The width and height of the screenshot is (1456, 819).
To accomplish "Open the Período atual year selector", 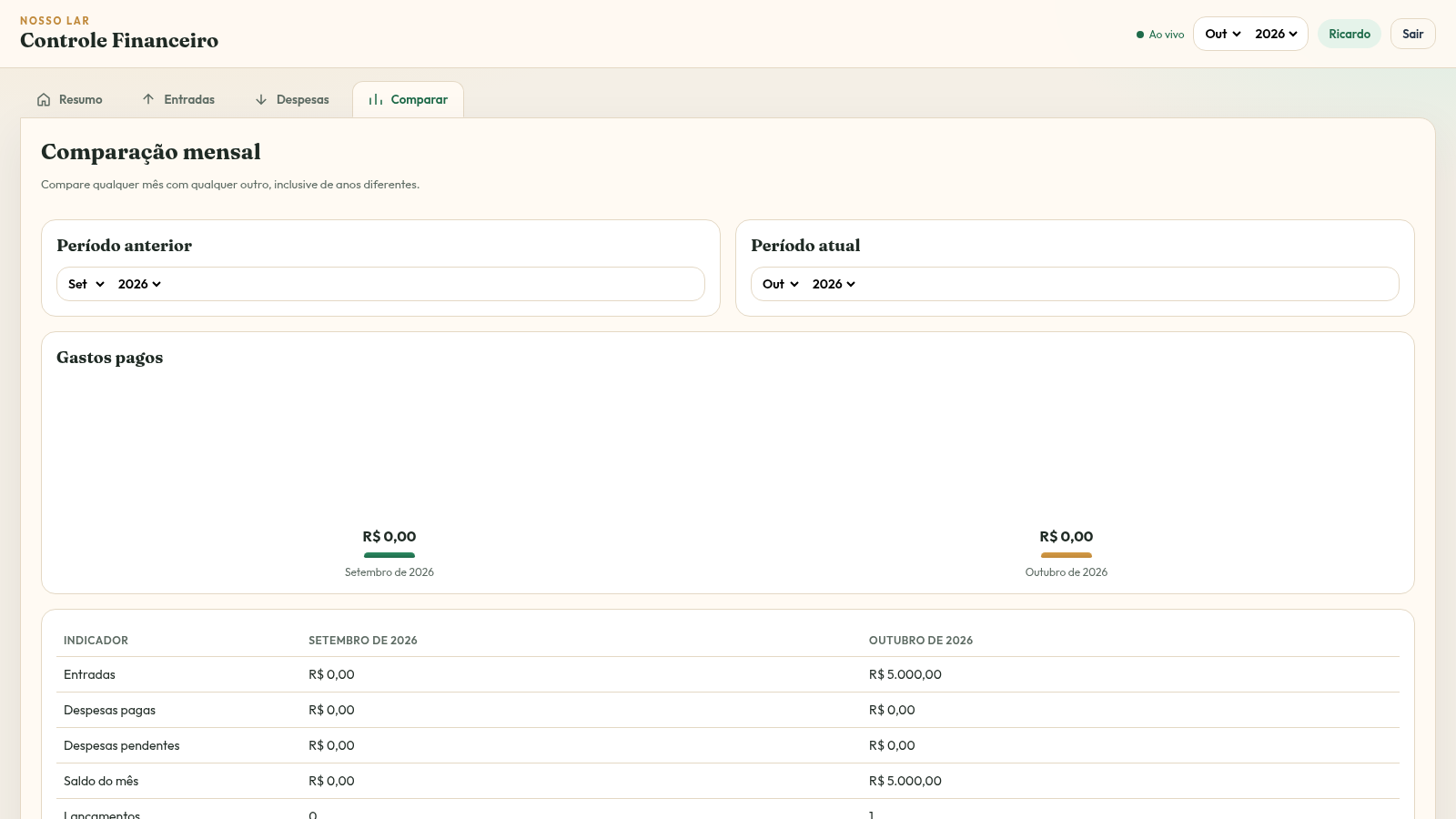I will (834, 284).
